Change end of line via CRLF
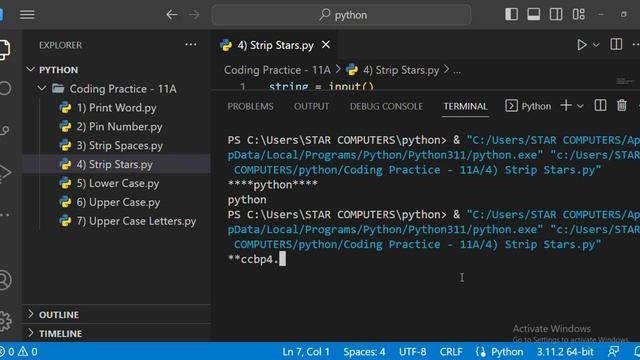Image resolution: width=640 pixels, height=360 pixels. point(451,351)
